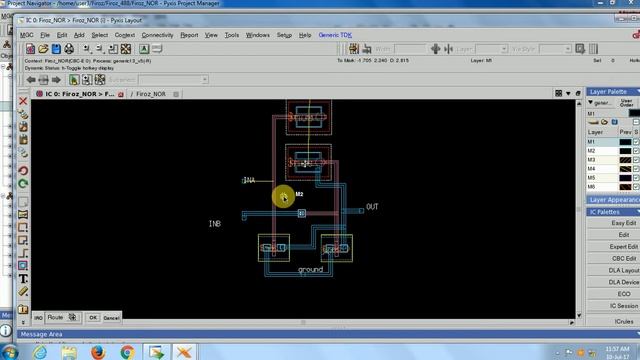Click the M1 layer color swatch
Viewport: 640px width, 360px height.
[x=625, y=142]
